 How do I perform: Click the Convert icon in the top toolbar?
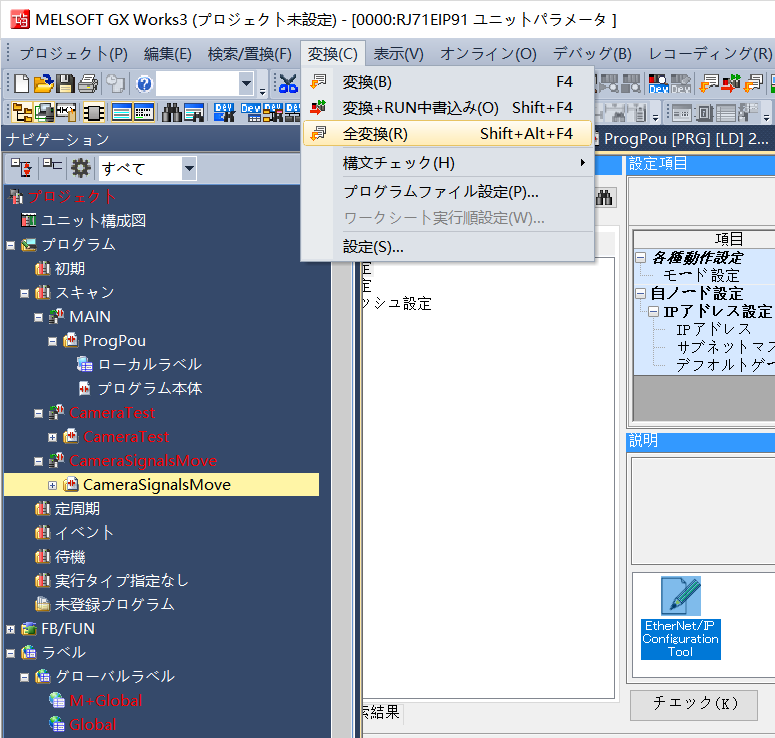point(709,84)
